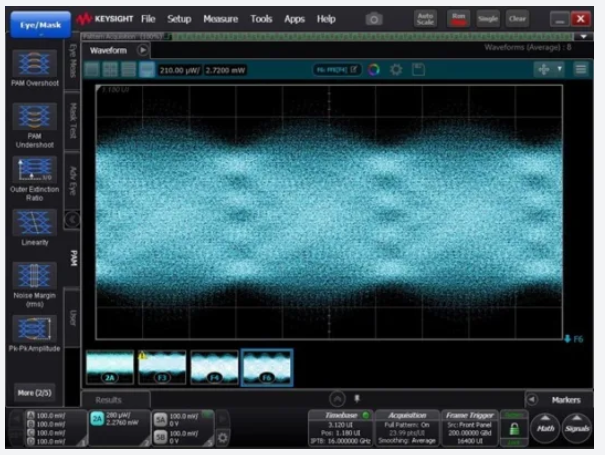Select the PAM Undershoot measurement icon
The width and height of the screenshot is (605, 455).
click(x=35, y=116)
